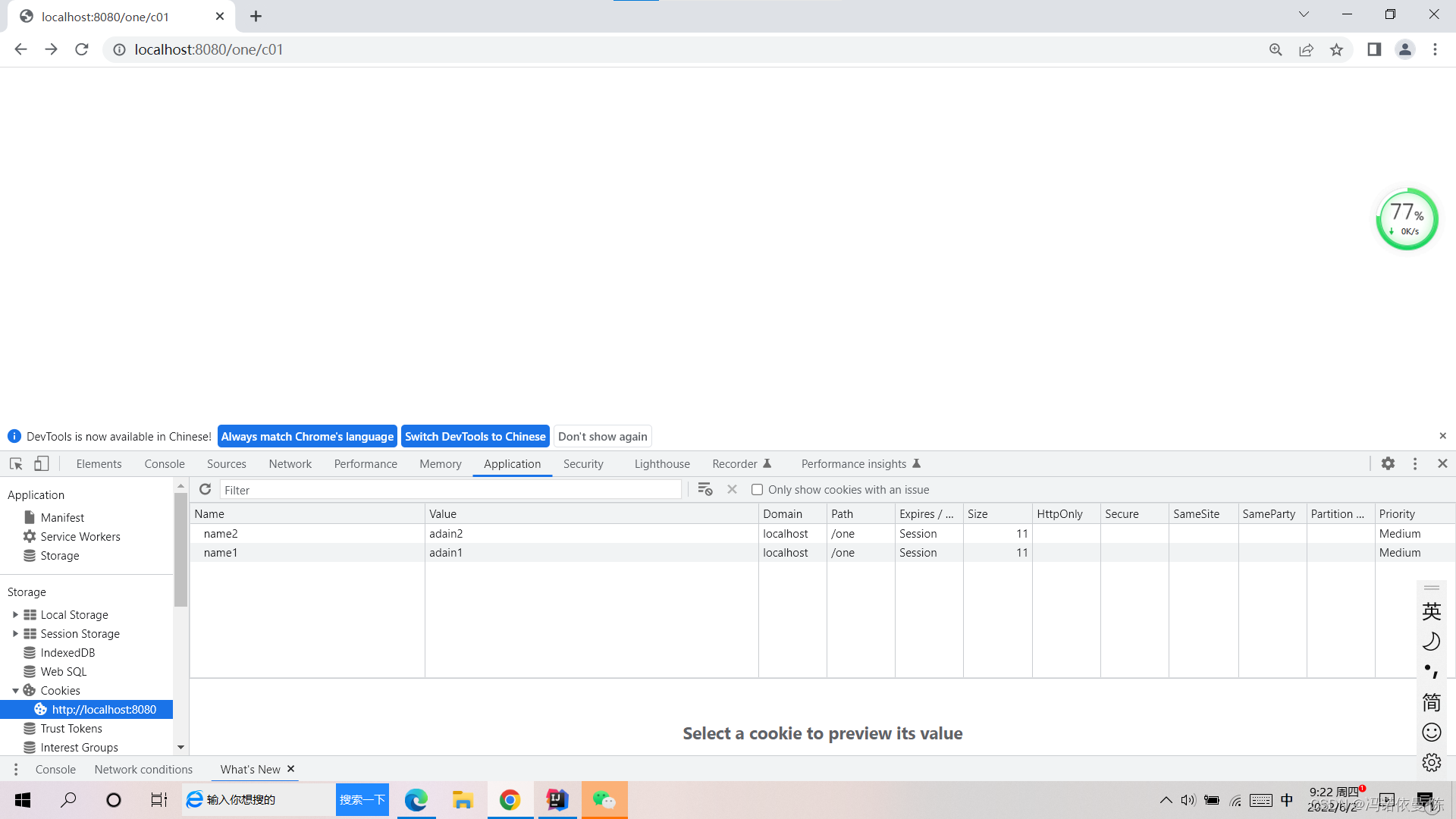Collapse the Cookies tree section
The image size is (1456, 819).
click(15, 691)
